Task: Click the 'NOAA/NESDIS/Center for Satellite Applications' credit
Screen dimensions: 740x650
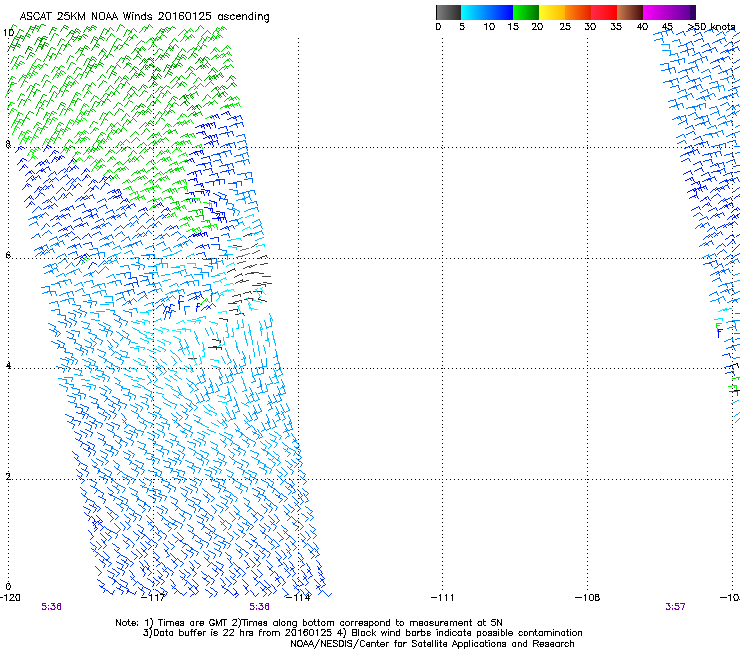Action: [x=432, y=644]
